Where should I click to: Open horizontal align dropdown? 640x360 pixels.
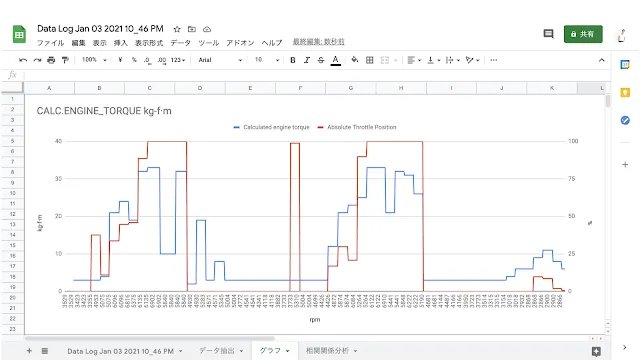coord(414,60)
